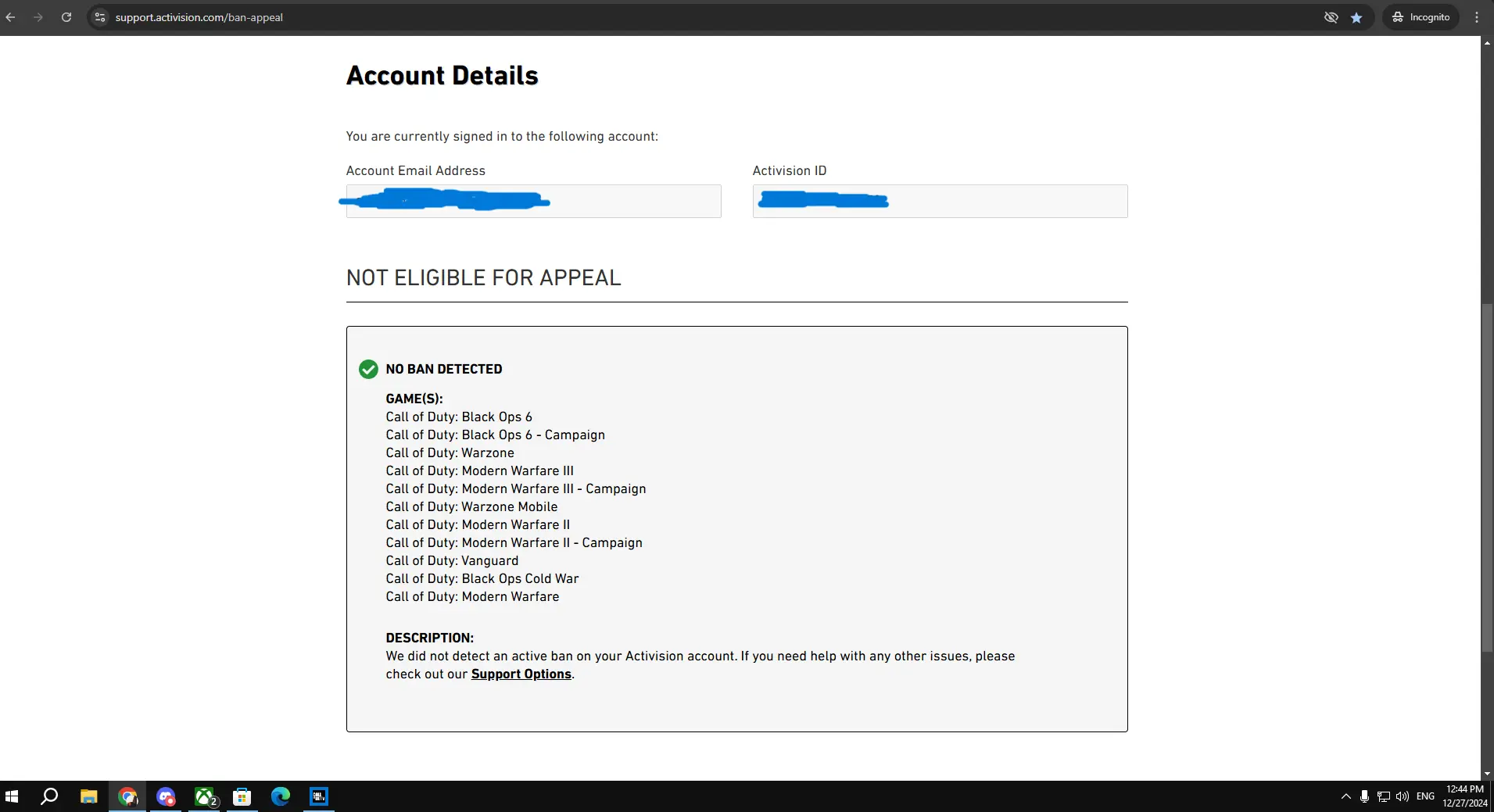Viewport: 1494px width, 812px height.
Task: Open the site information icon in address bar
Action: (x=99, y=17)
